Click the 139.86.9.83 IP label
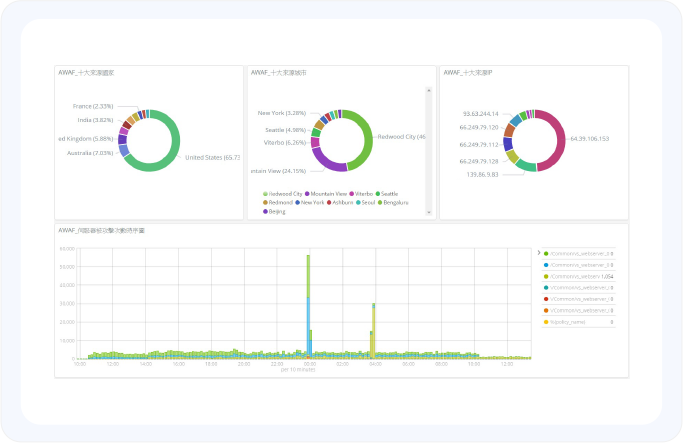Image resolution: width=683 pixels, height=443 pixels. click(x=484, y=174)
